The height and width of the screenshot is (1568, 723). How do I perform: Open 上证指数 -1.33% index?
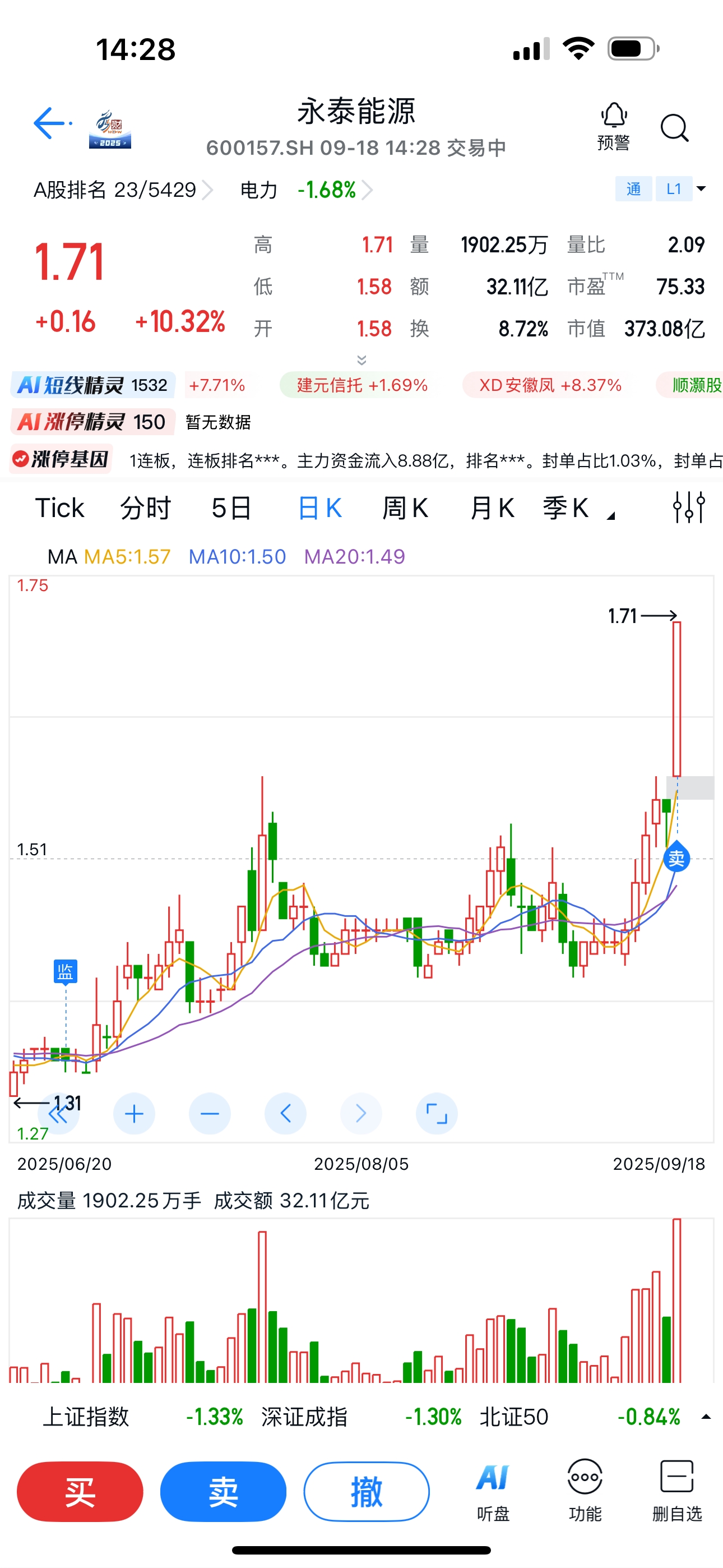point(143,1417)
